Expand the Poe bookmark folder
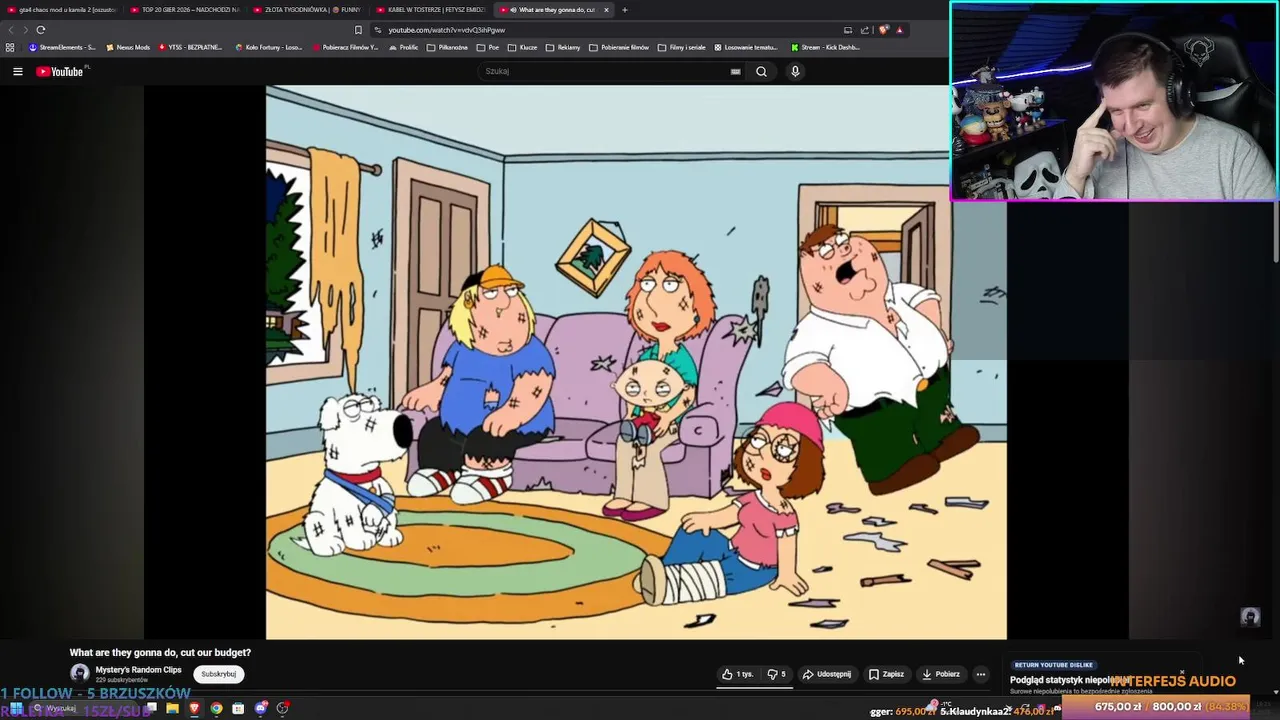The height and width of the screenshot is (720, 1280). pyautogui.click(x=488, y=47)
